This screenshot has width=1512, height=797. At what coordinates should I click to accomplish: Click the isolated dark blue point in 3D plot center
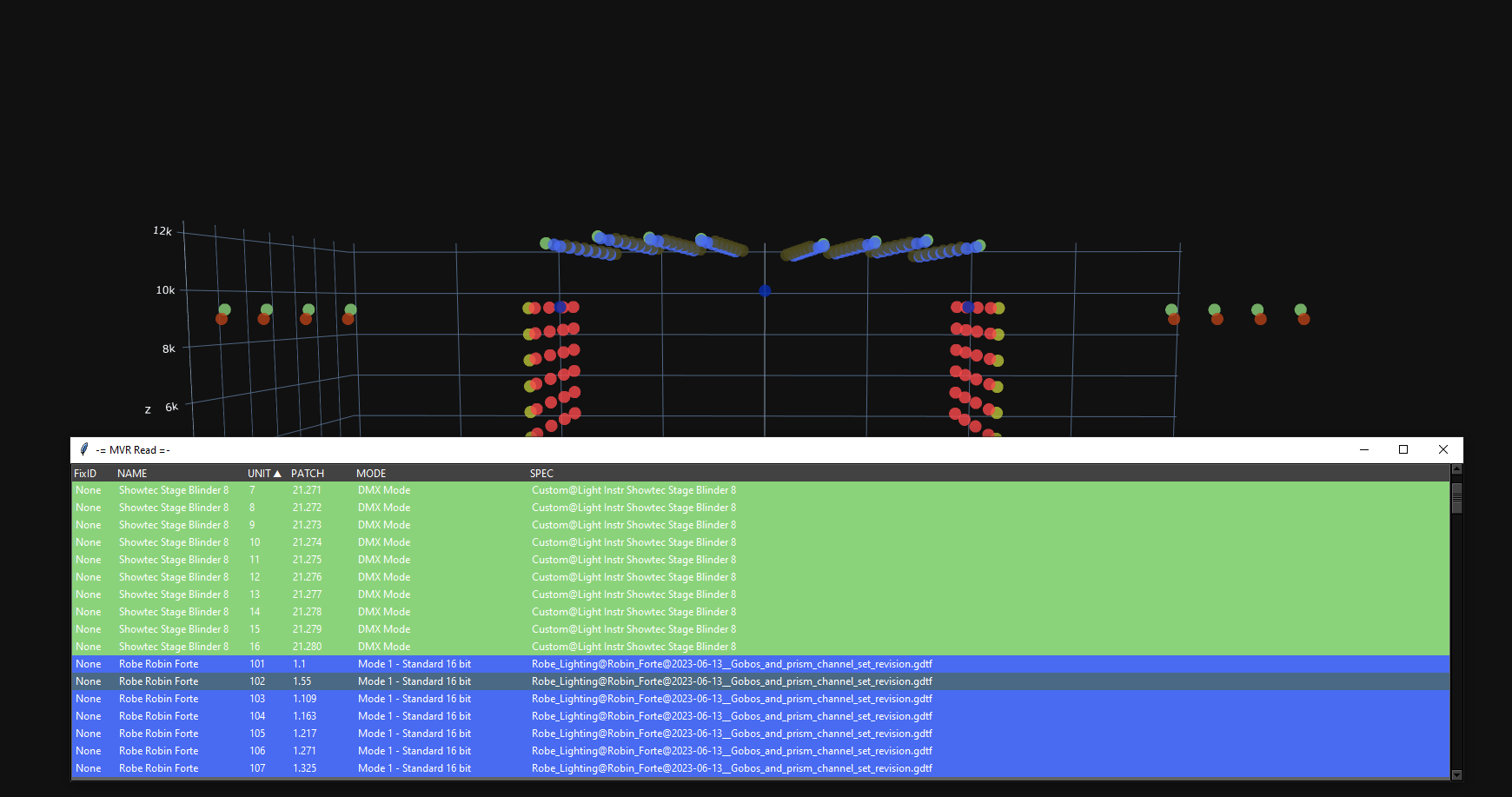click(x=765, y=291)
